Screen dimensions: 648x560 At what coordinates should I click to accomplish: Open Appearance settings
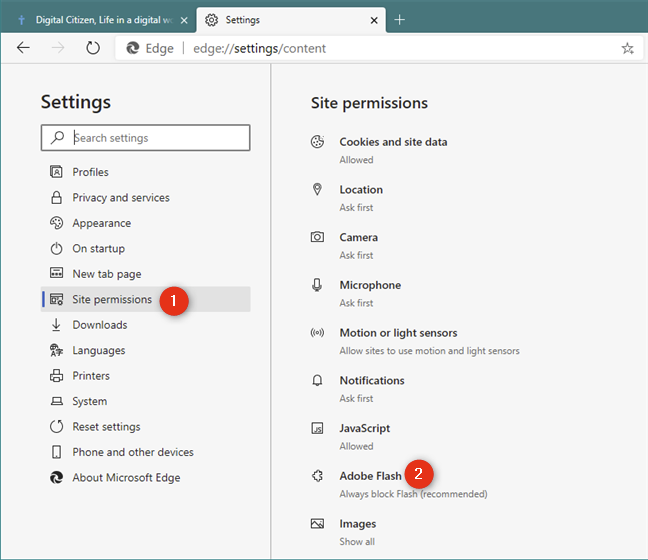click(x=102, y=223)
